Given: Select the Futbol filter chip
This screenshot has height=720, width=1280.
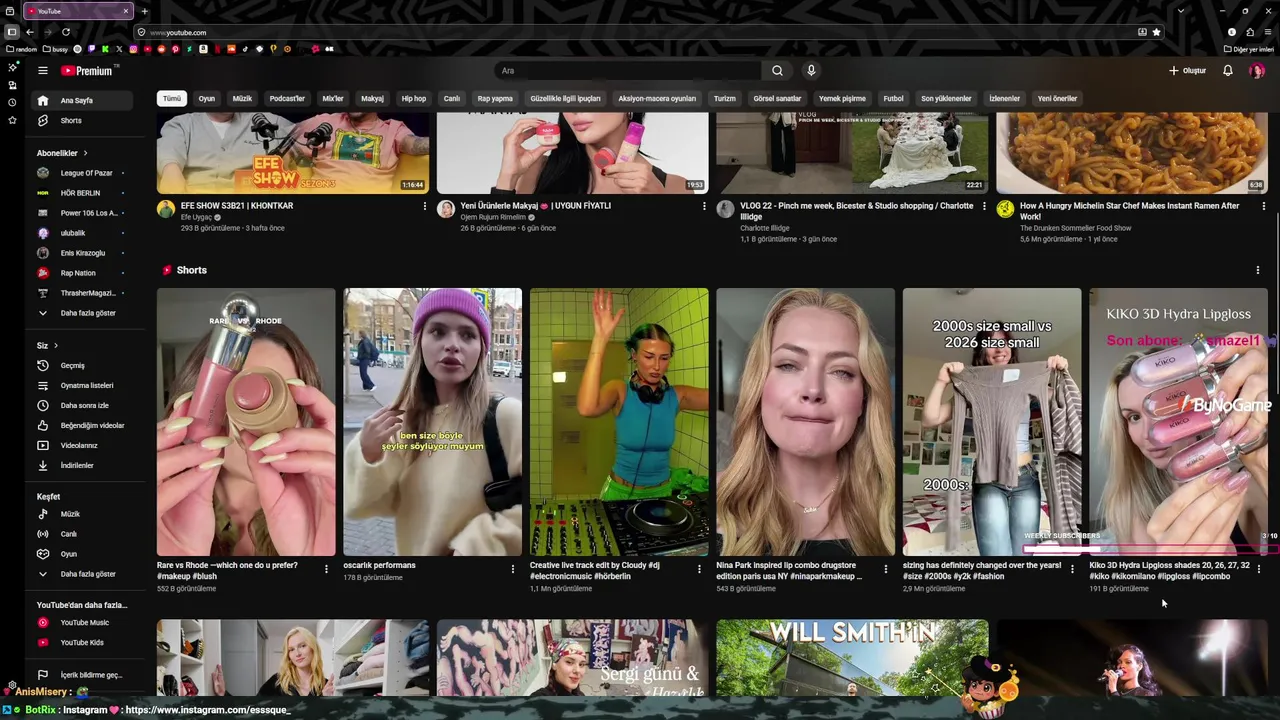Looking at the screenshot, I should (x=893, y=99).
